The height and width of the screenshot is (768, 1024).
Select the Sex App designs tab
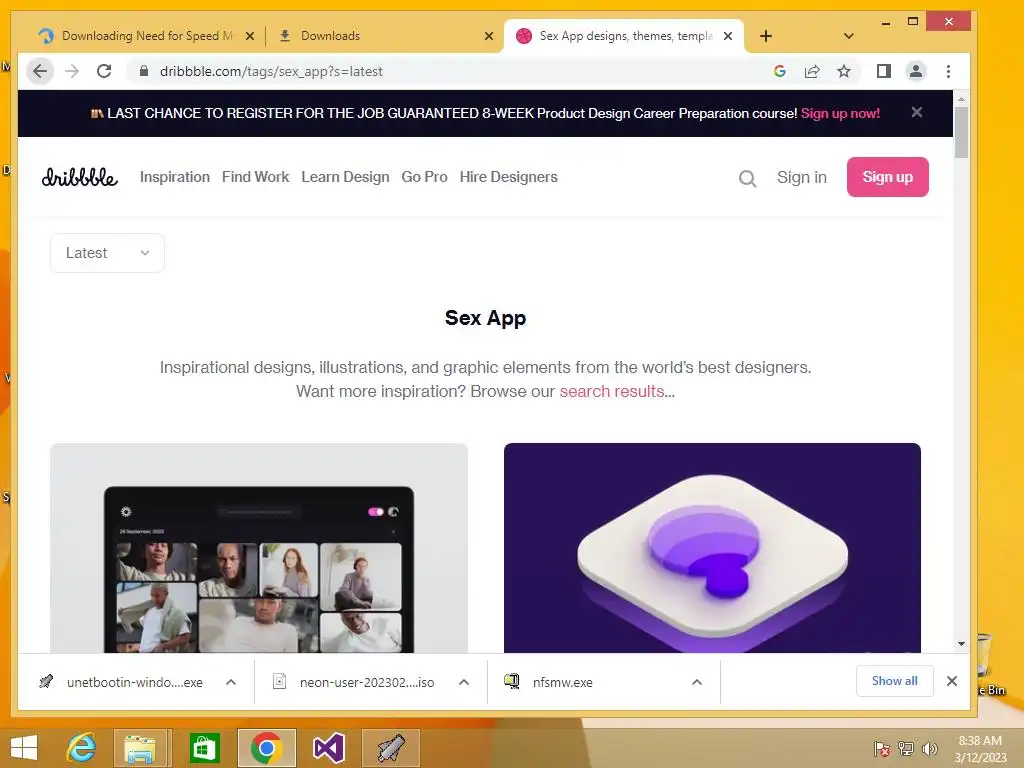(x=624, y=36)
